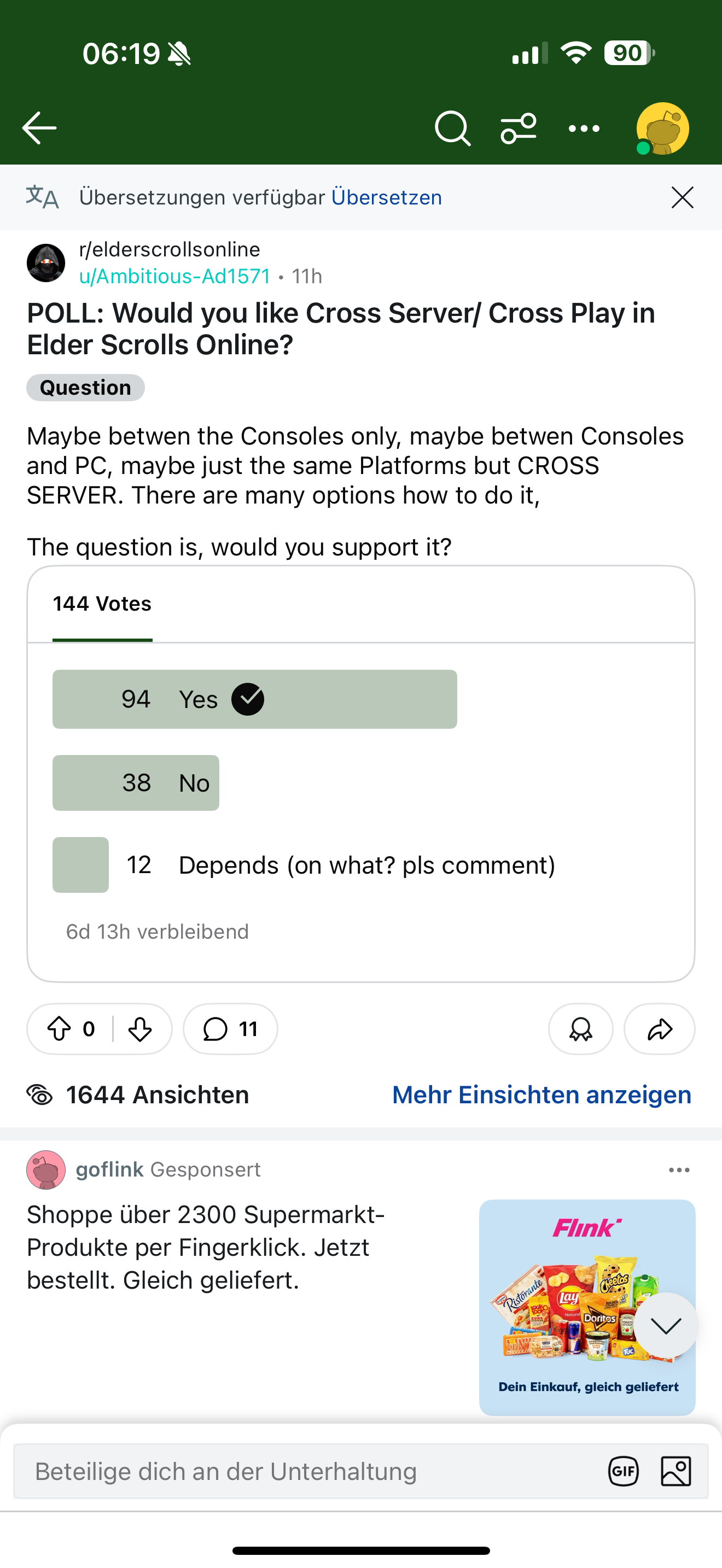
Task: Open Mehr Einsichten anzeigen link
Action: pyautogui.click(x=542, y=1095)
